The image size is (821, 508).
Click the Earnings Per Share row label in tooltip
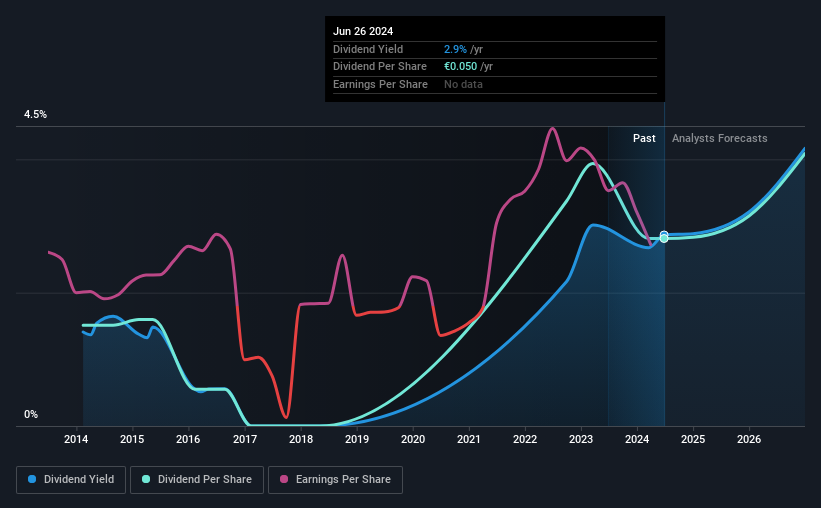point(380,84)
